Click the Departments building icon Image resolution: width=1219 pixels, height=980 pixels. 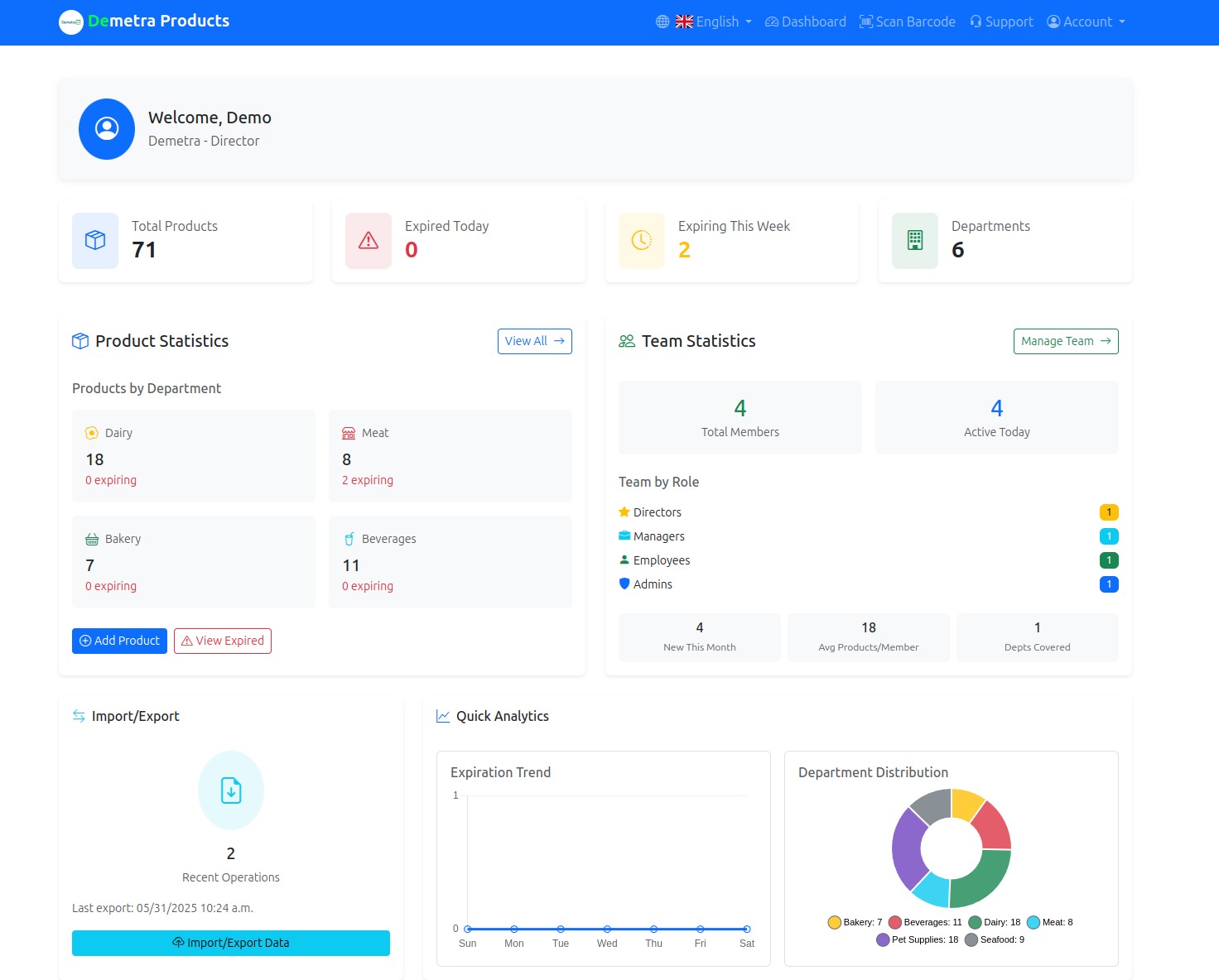(x=914, y=241)
